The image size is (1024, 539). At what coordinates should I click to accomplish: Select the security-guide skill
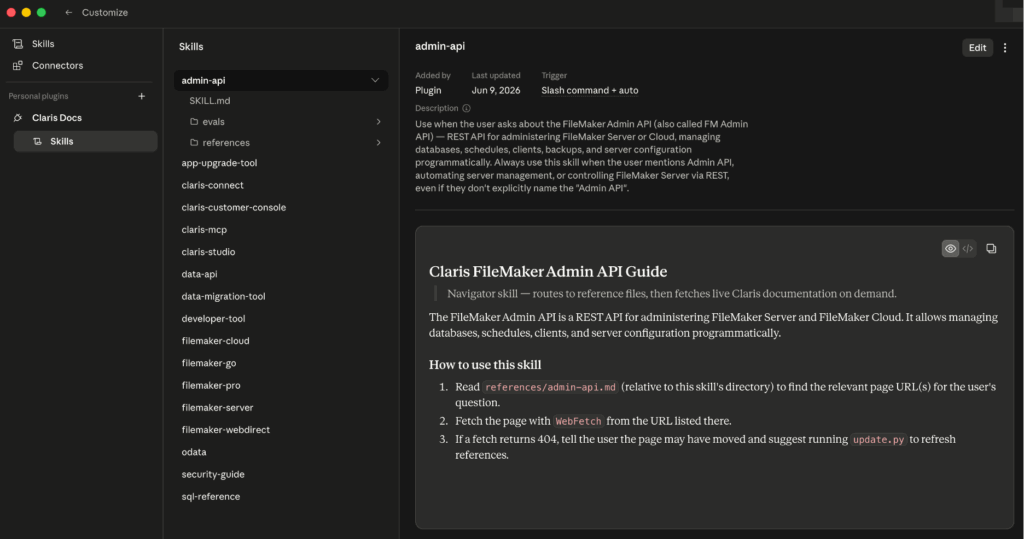(x=213, y=474)
